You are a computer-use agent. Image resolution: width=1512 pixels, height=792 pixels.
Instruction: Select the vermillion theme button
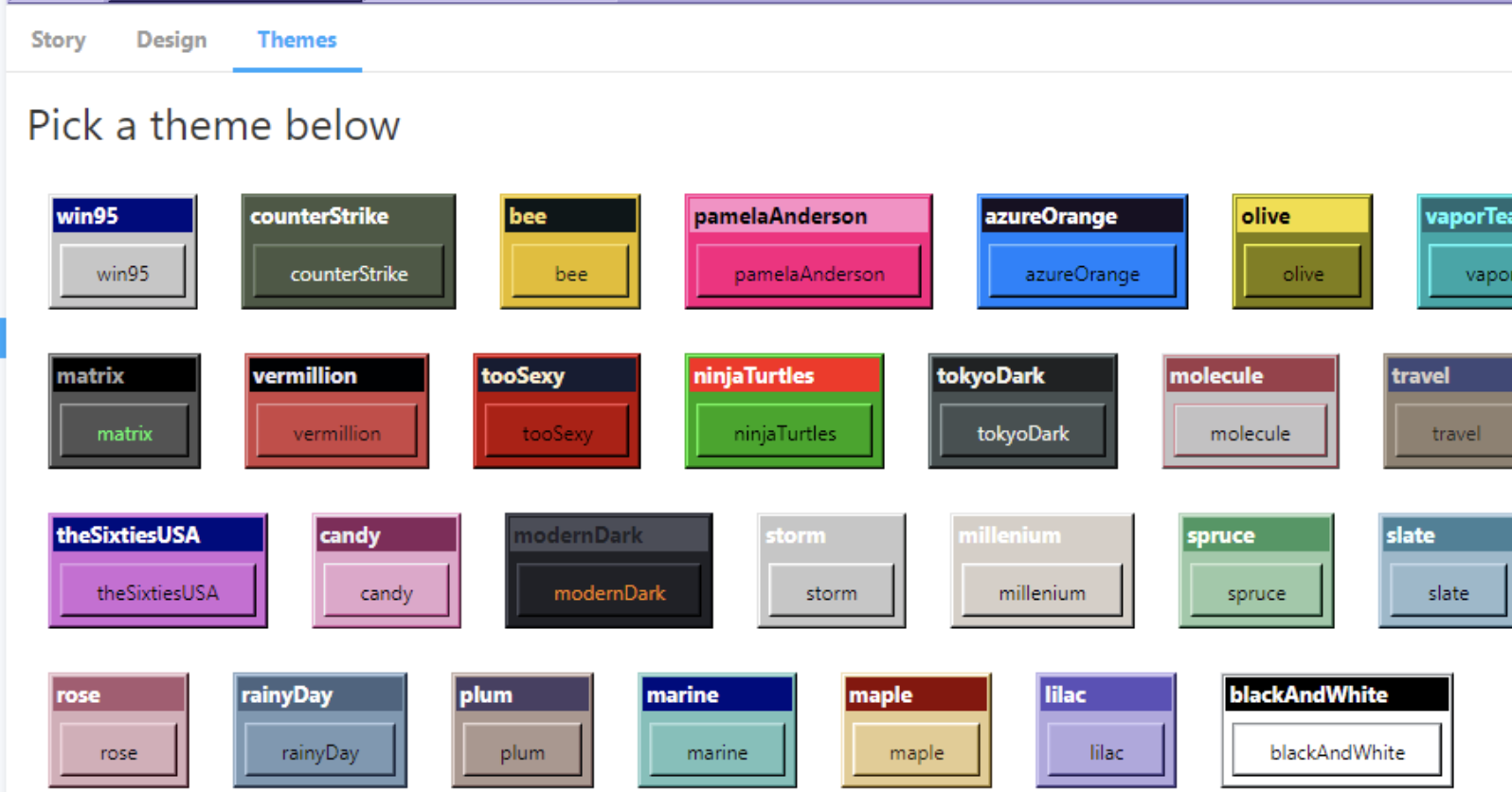(336, 433)
